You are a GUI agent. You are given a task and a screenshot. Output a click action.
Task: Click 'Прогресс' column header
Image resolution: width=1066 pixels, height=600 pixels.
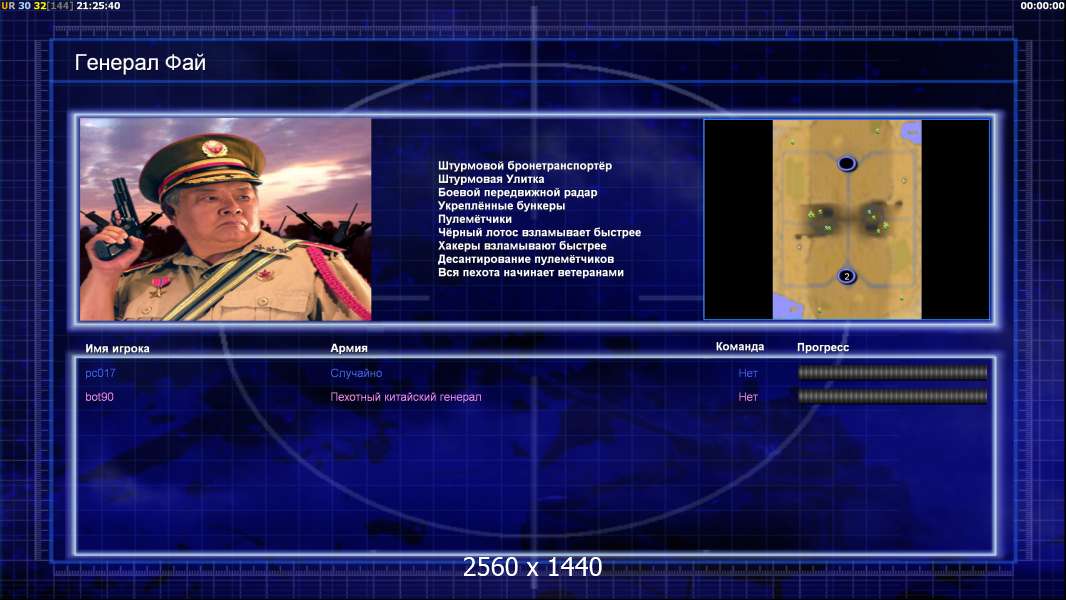[x=823, y=347]
